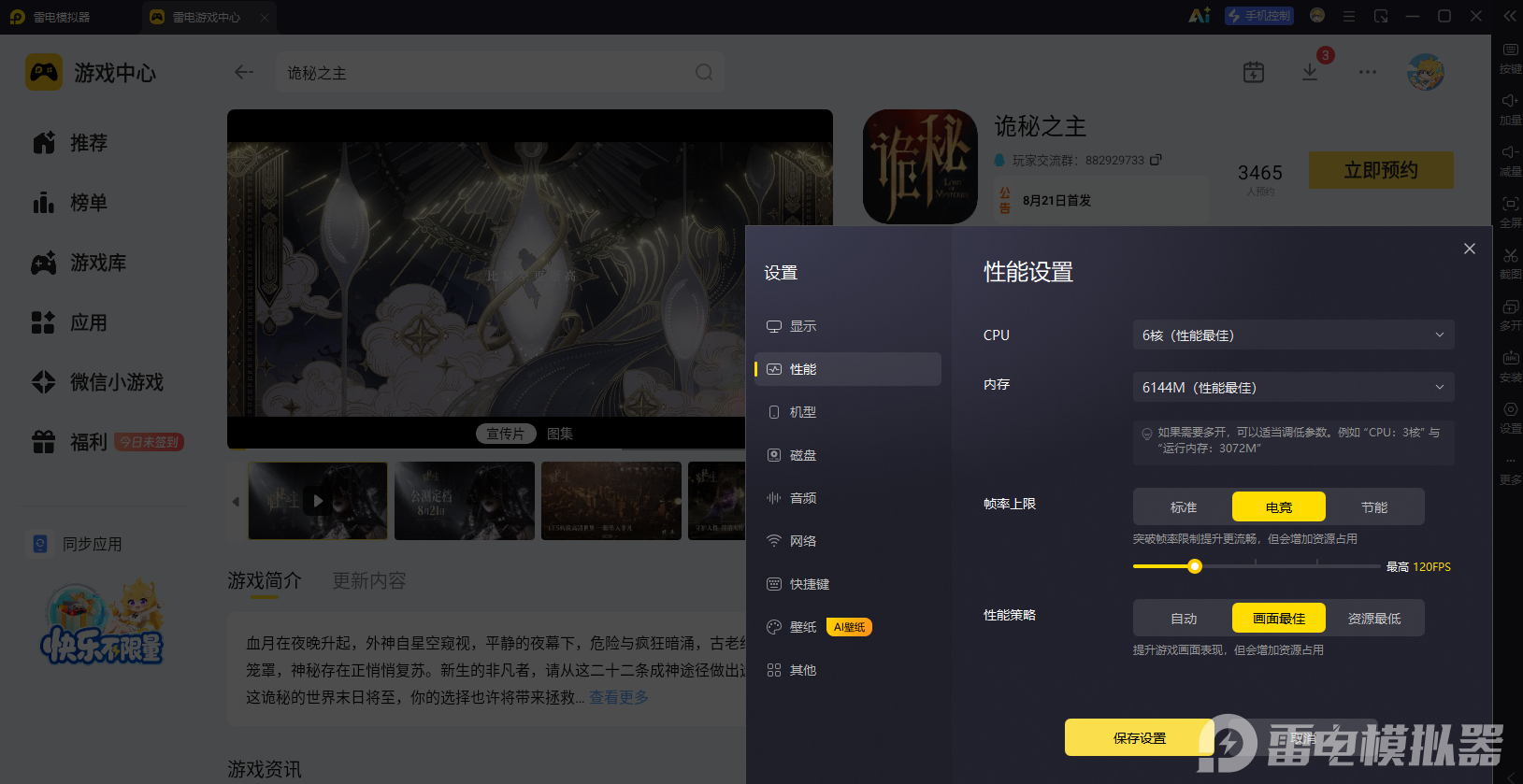Click the search magnifier icon
This screenshot has height=784, width=1523.
tap(704, 72)
